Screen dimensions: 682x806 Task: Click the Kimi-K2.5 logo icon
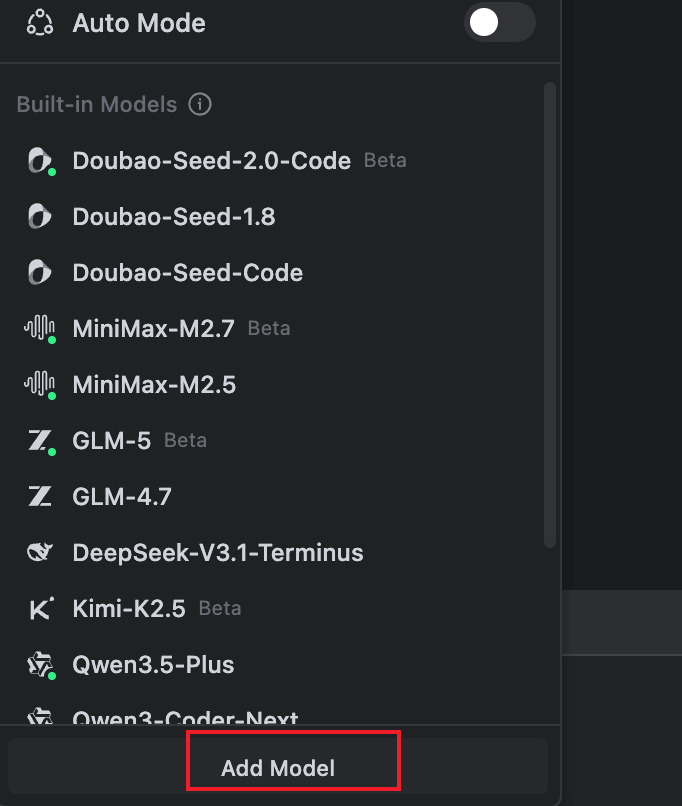point(40,609)
